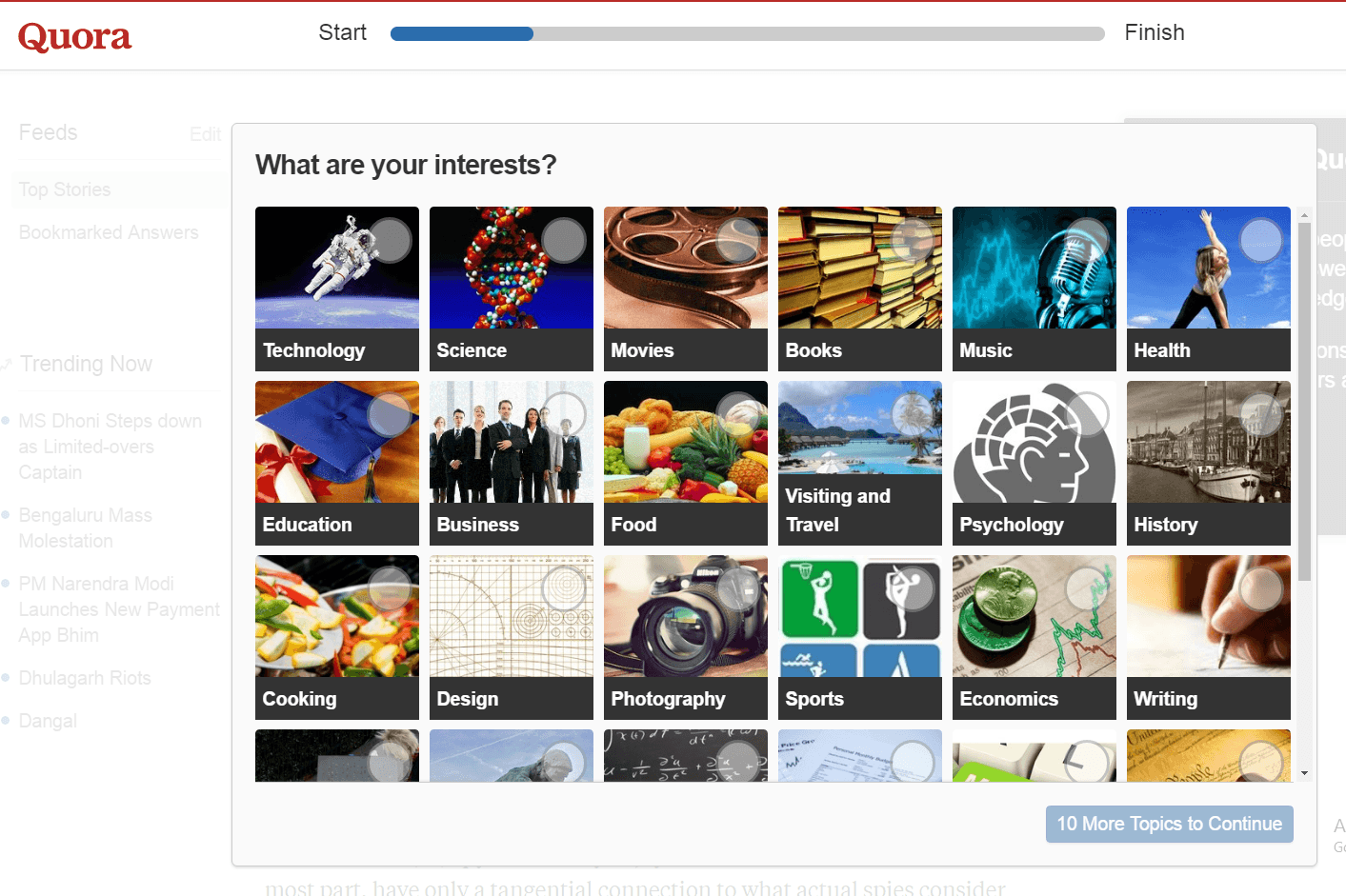Click the scroll down arrow in topics list
Image resolution: width=1346 pixels, height=896 pixels.
coord(1305,773)
